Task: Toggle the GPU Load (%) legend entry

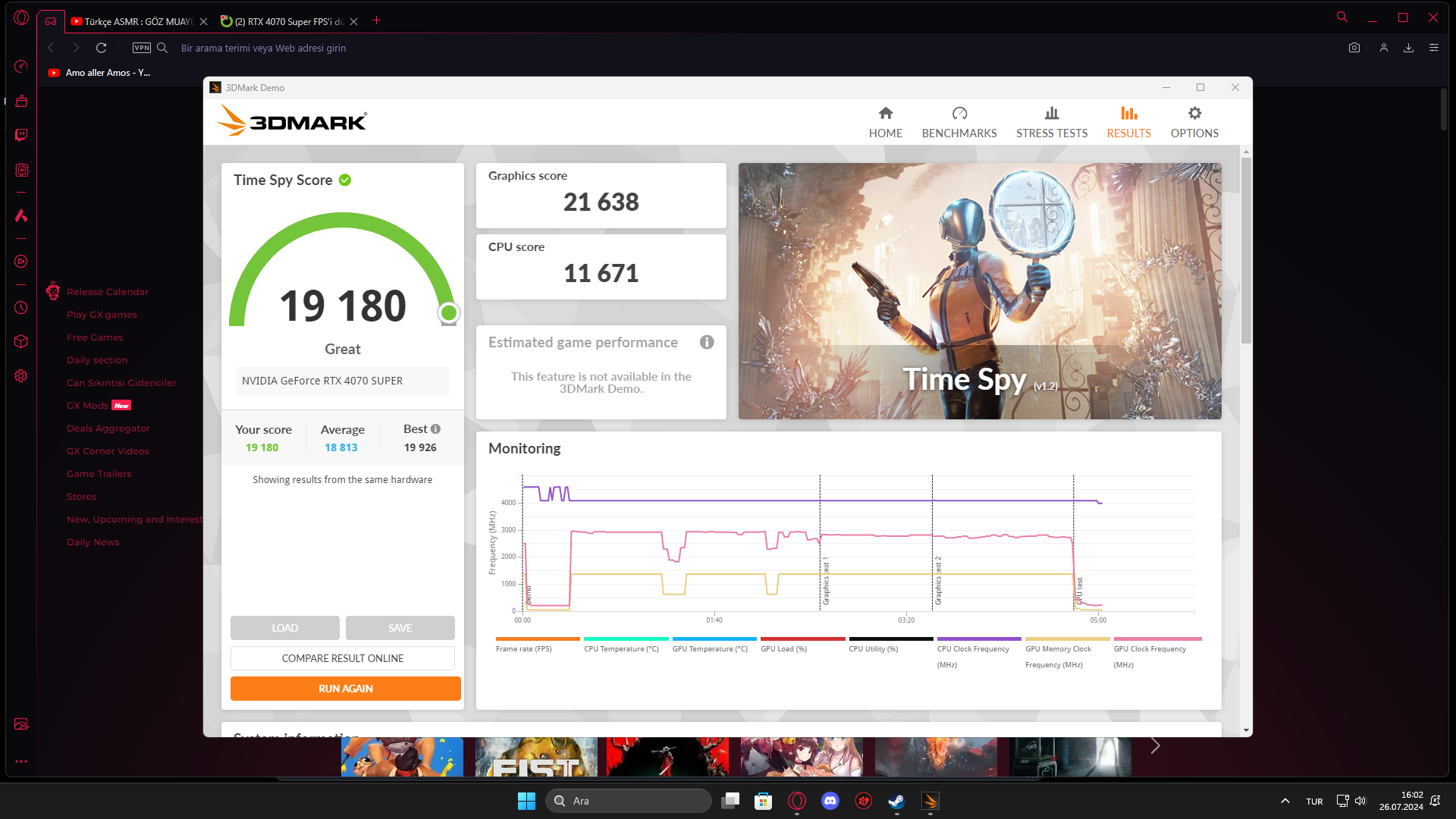Action: click(783, 648)
